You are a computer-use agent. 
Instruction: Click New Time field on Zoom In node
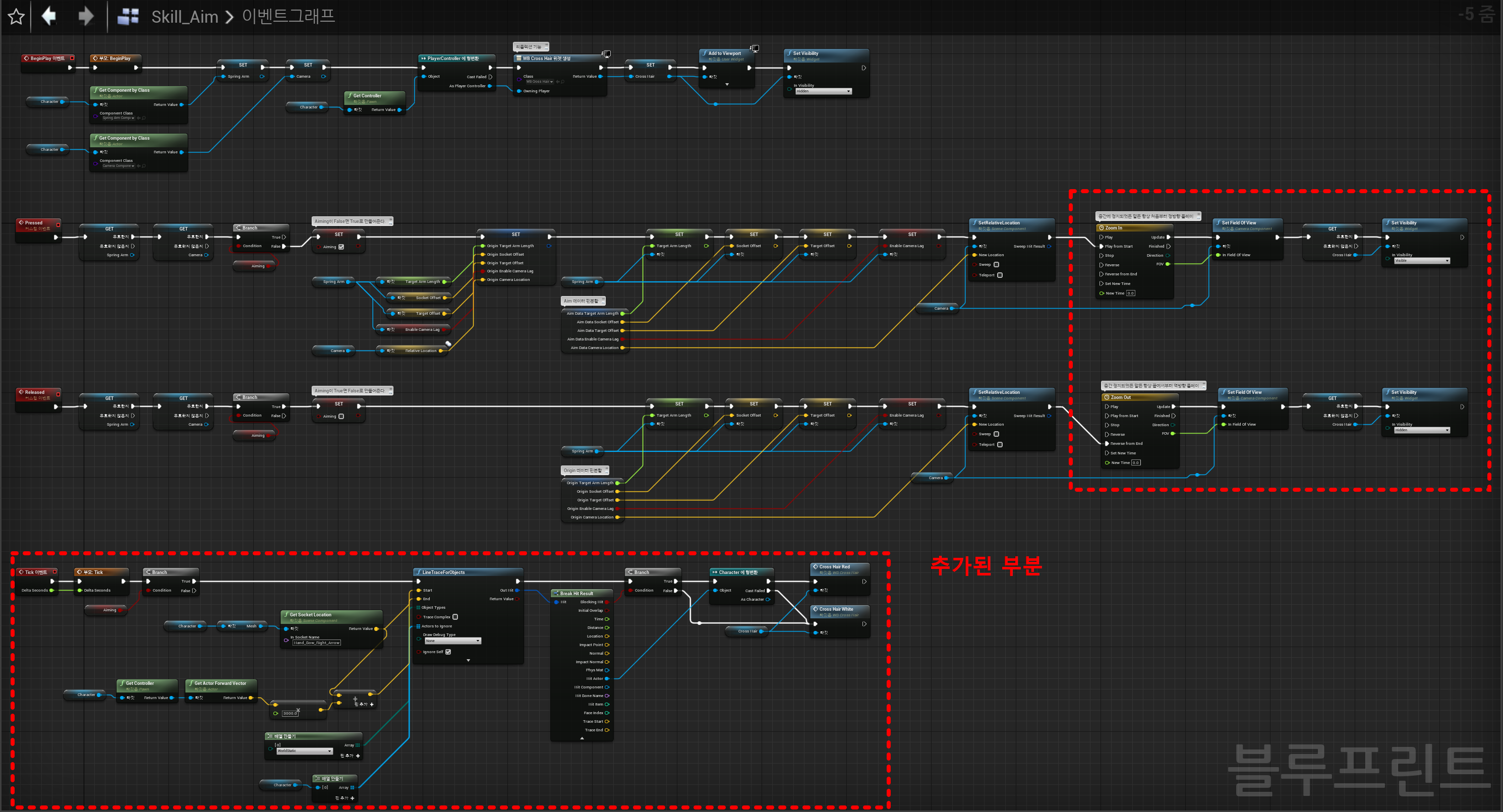[x=1131, y=294]
